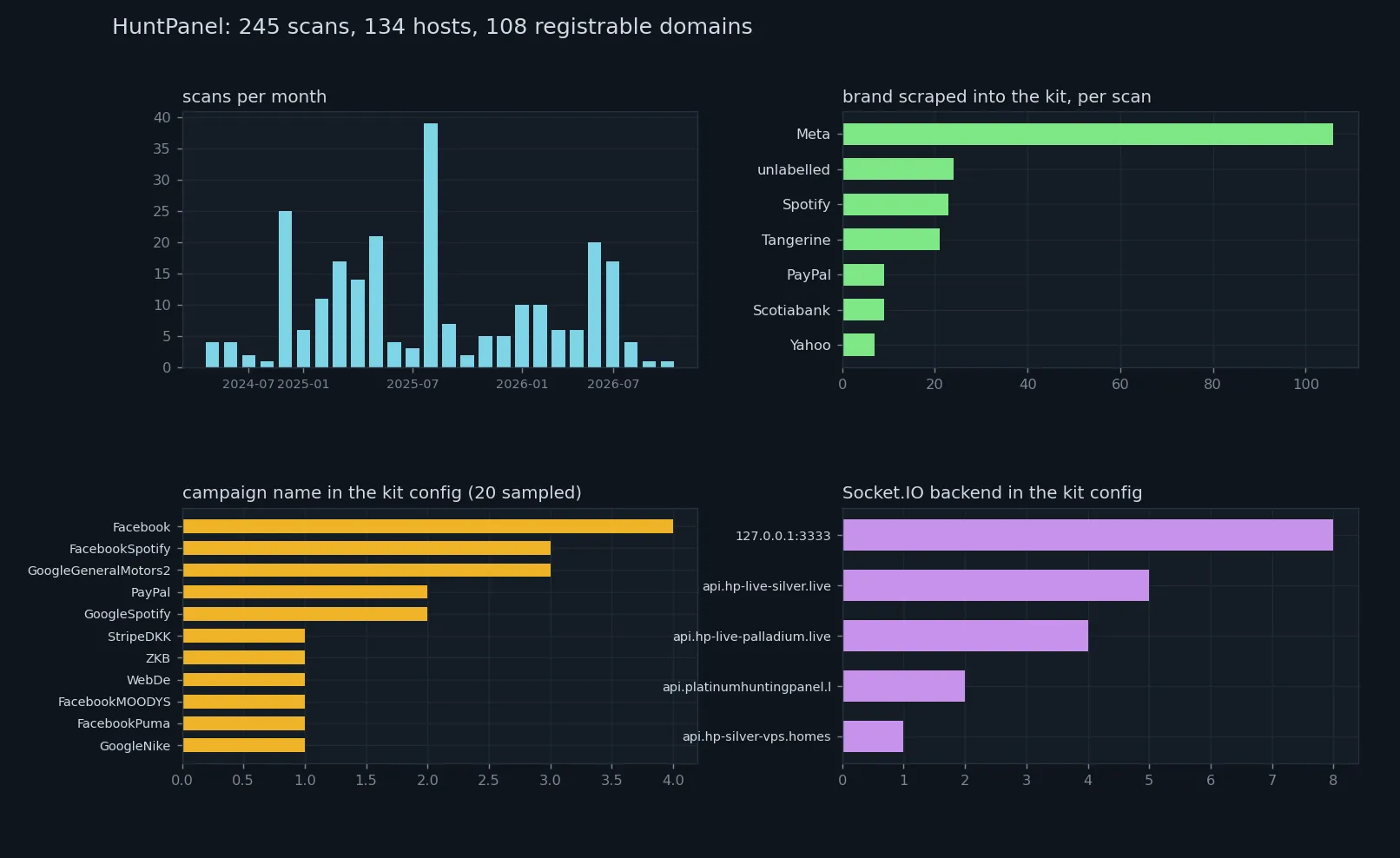Screen dimensions: 1400x858
Task: Click the 2025-01 axis label
Action: point(303,384)
